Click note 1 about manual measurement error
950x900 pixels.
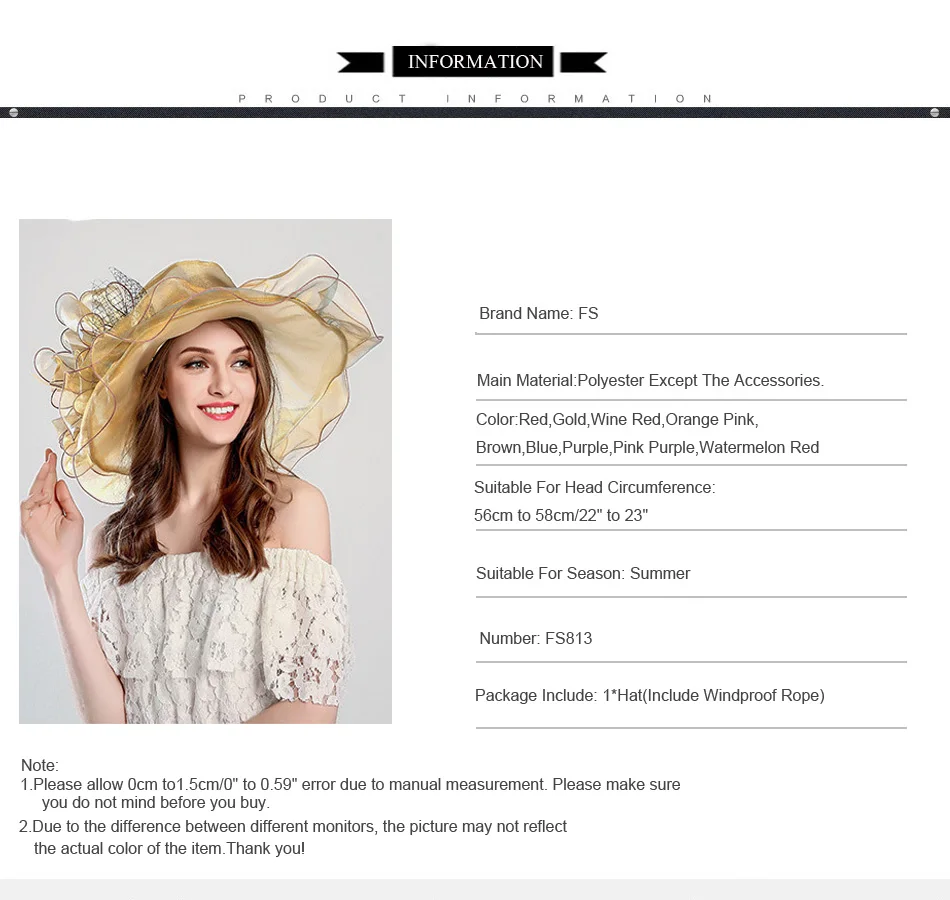point(350,784)
